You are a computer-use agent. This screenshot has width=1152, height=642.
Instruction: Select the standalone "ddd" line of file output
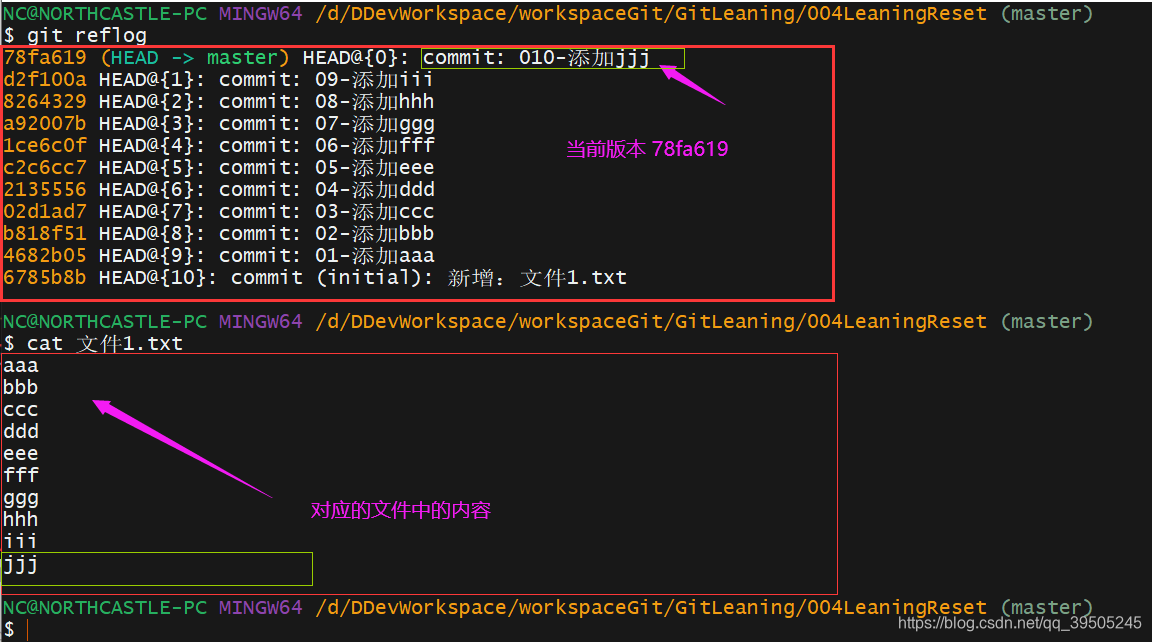21,431
